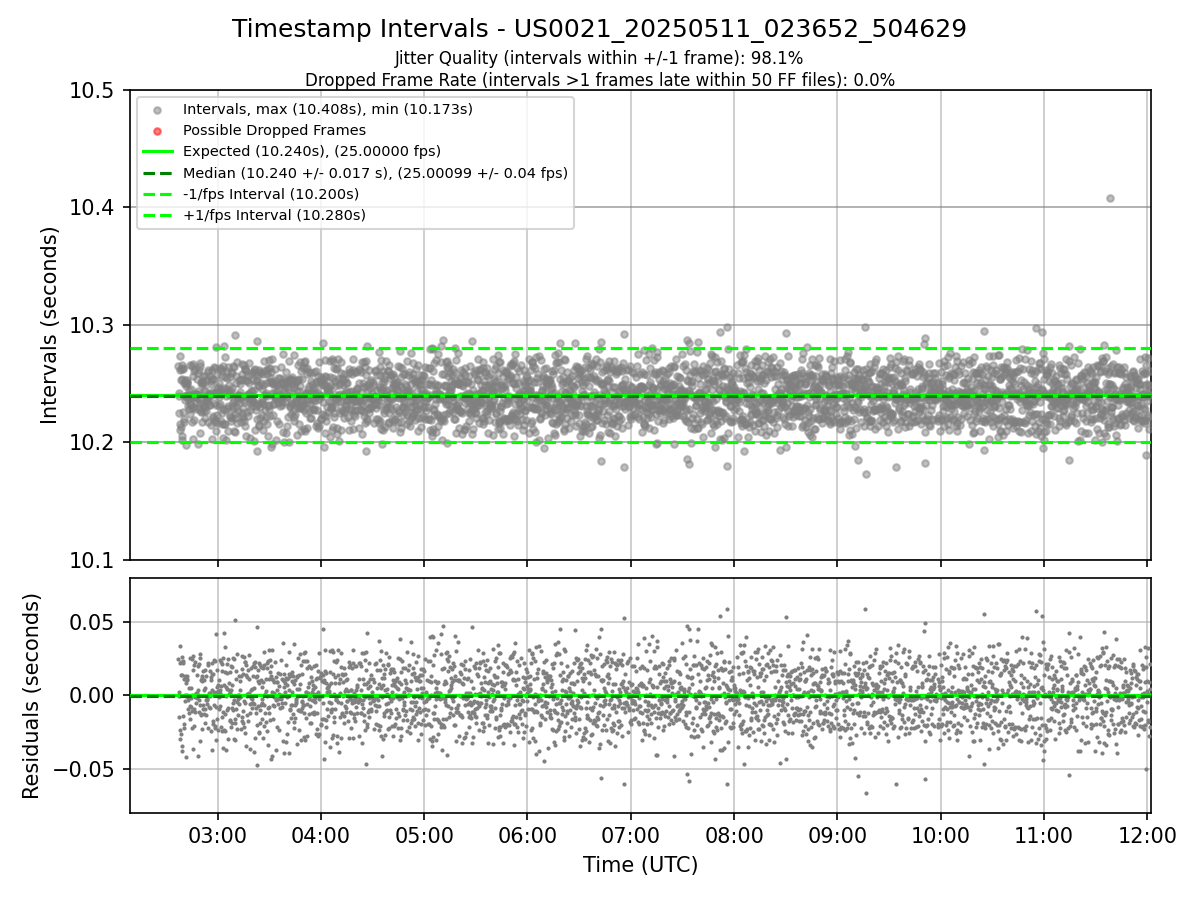The image size is (1200, 900).
Task: Click the 'Residuals (seconds)' y-axis label
Action: click(31, 696)
